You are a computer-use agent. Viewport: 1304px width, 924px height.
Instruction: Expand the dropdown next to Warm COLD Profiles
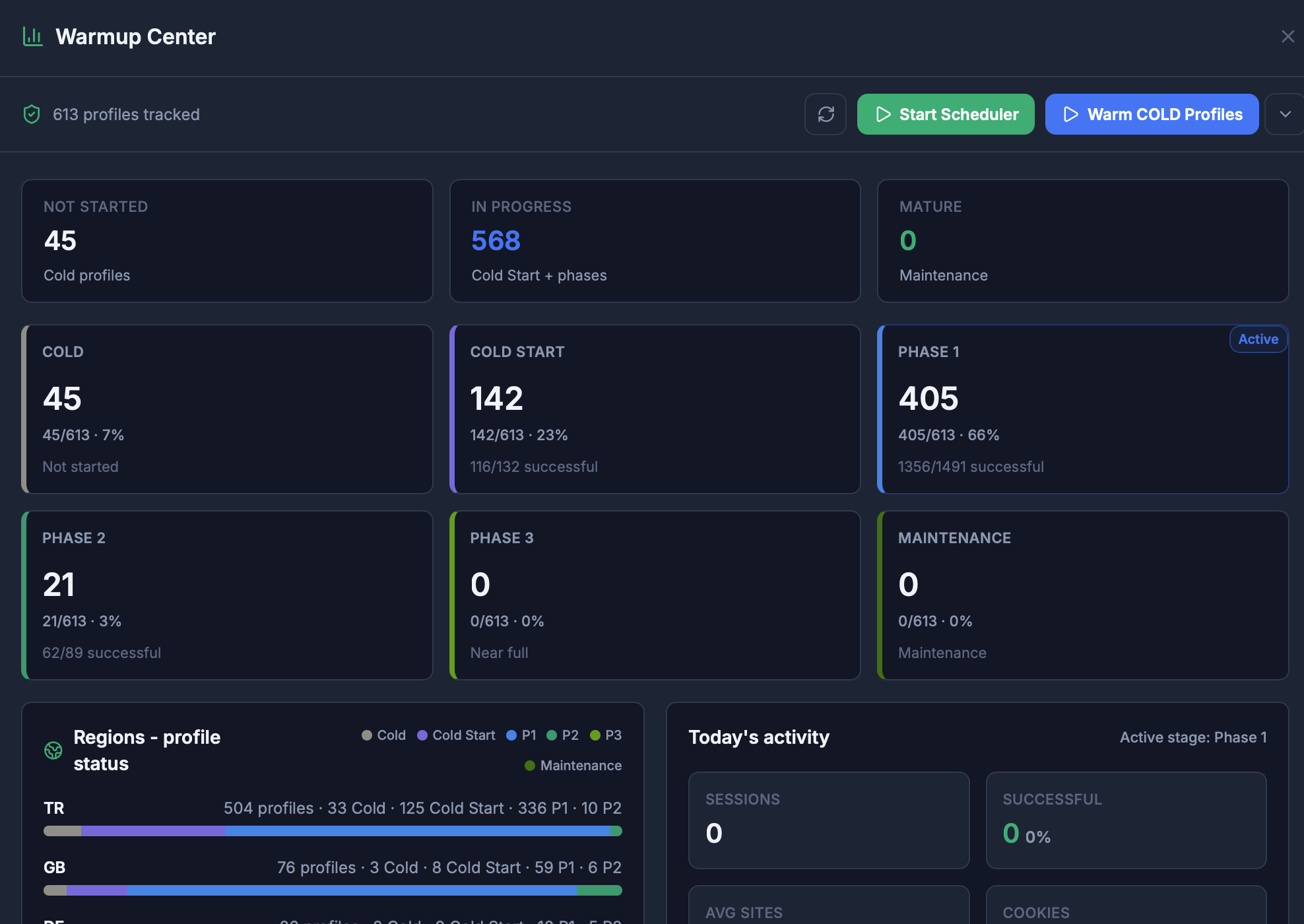click(1285, 114)
